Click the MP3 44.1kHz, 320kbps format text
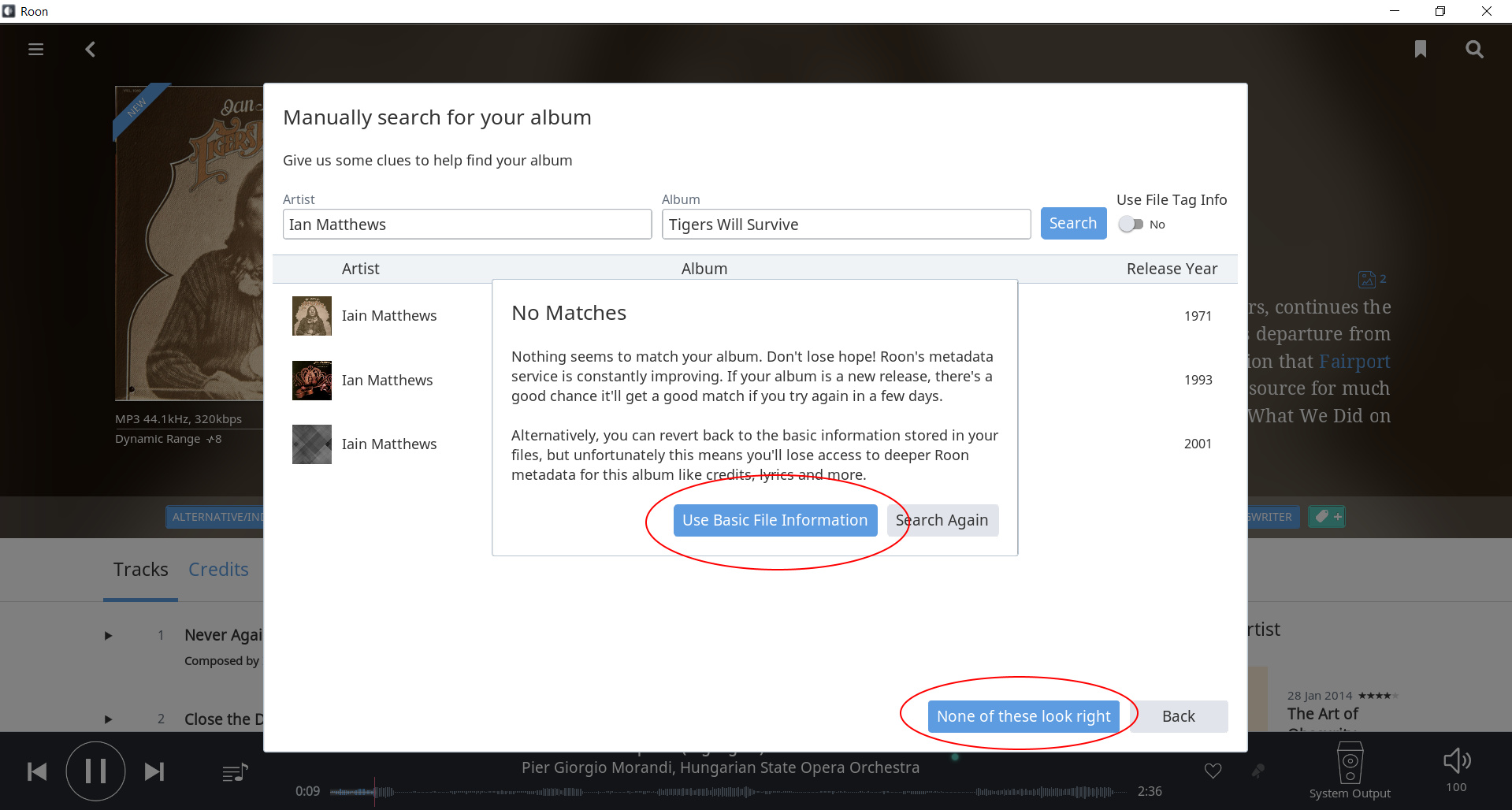The image size is (1512, 810). (x=179, y=419)
